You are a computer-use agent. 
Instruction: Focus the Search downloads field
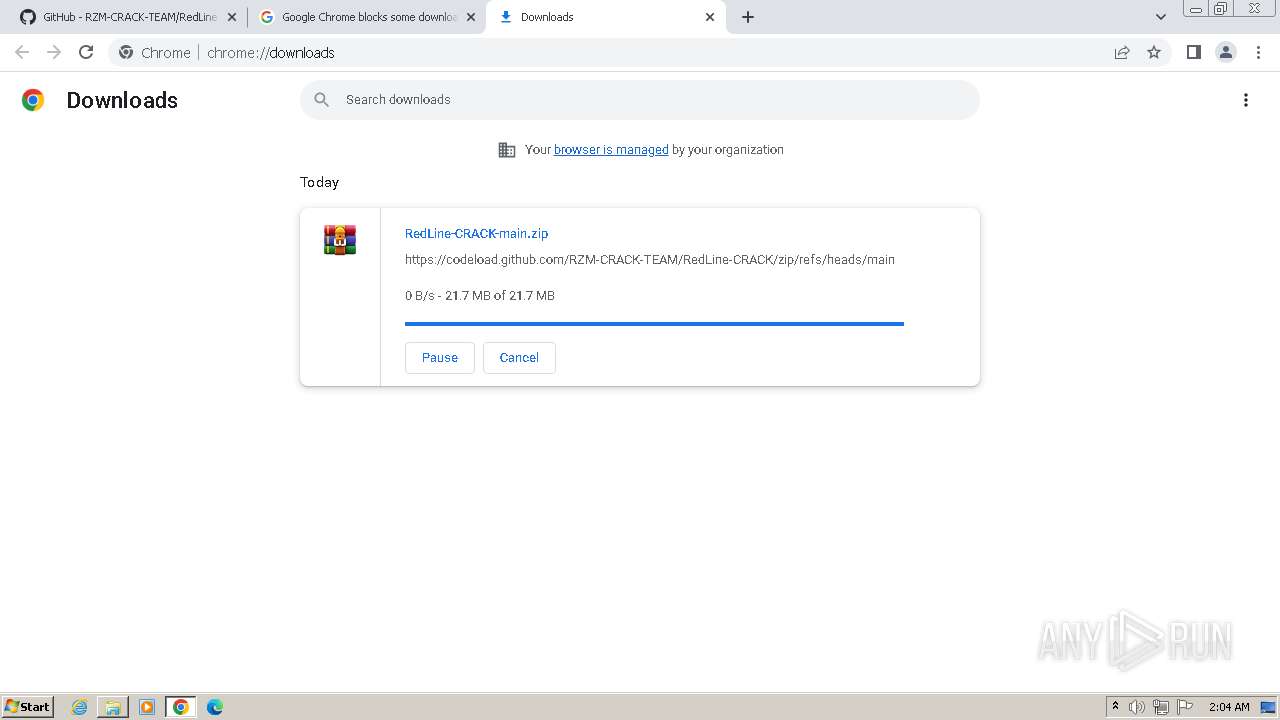[x=640, y=99]
